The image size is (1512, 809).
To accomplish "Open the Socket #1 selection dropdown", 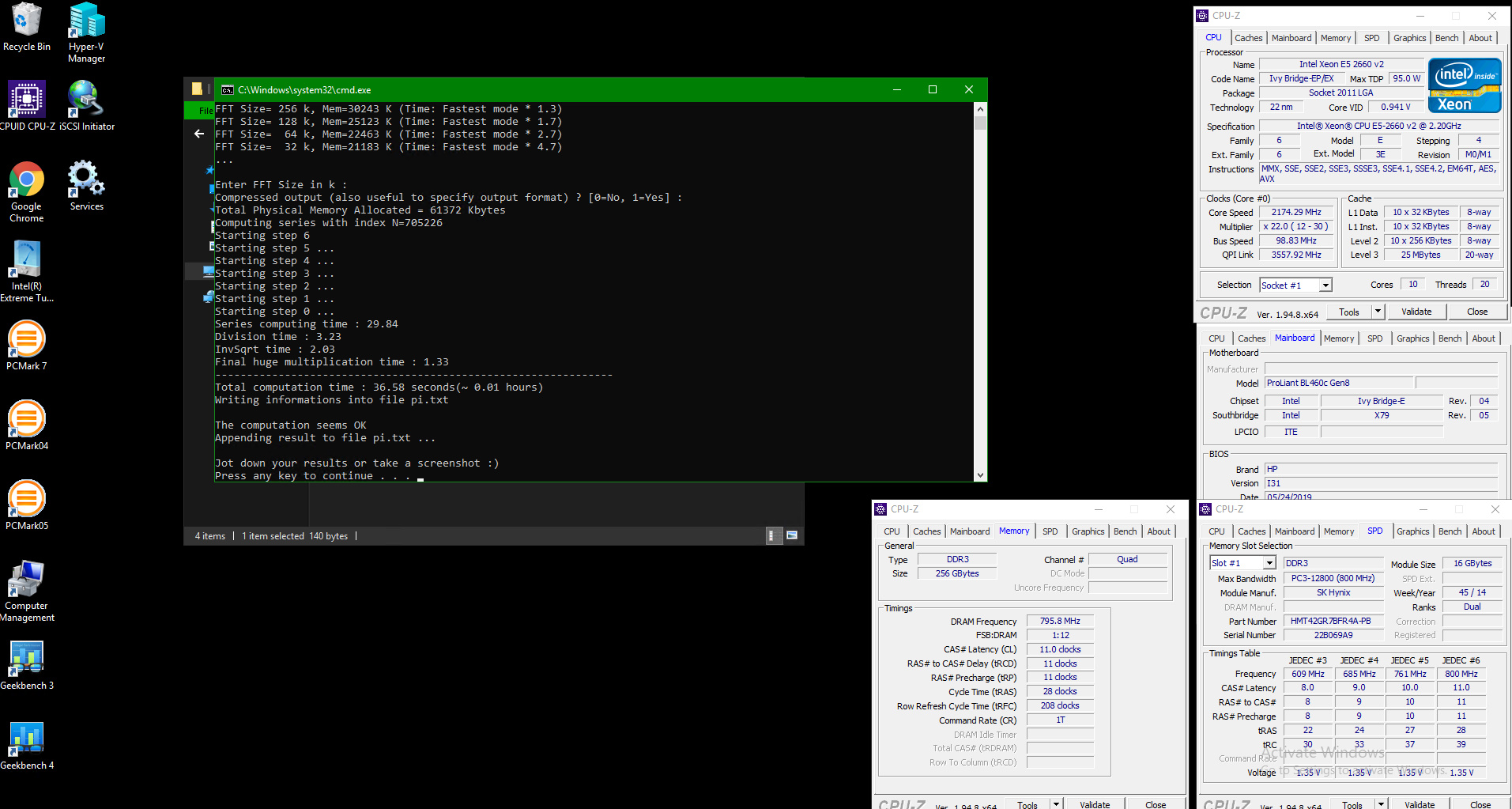I will pyautogui.click(x=1295, y=285).
